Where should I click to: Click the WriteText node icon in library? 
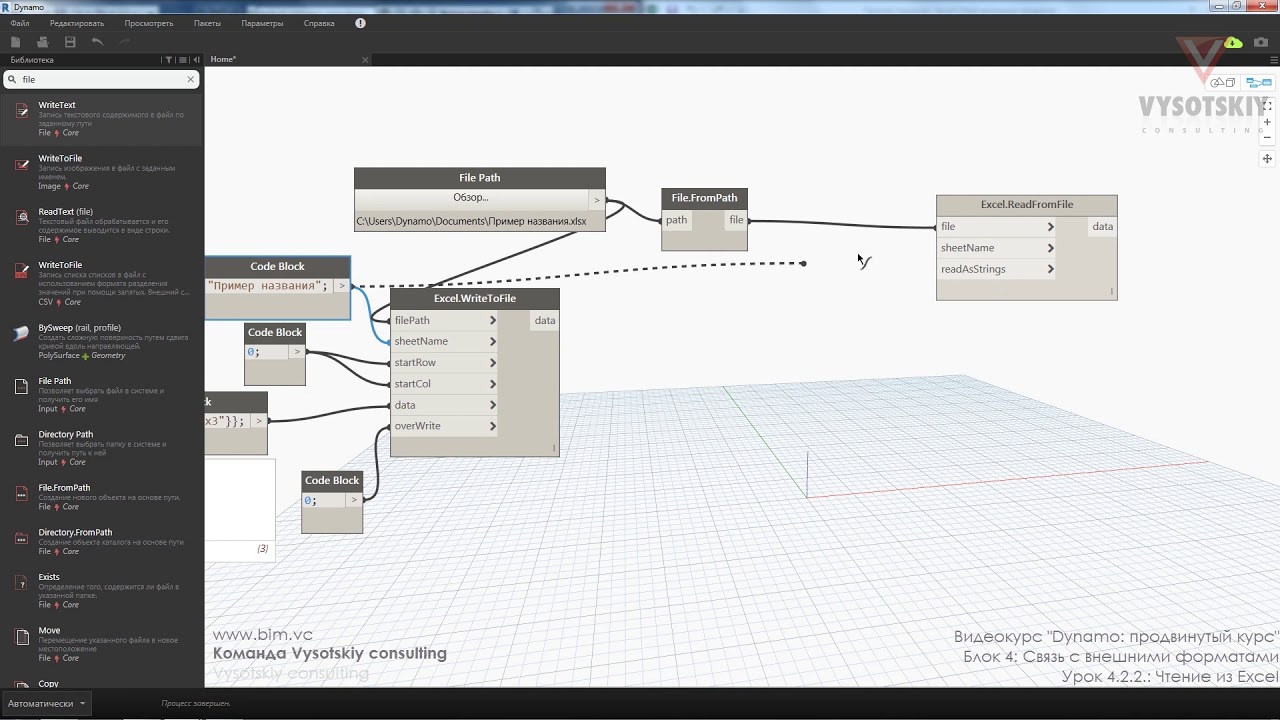21,110
